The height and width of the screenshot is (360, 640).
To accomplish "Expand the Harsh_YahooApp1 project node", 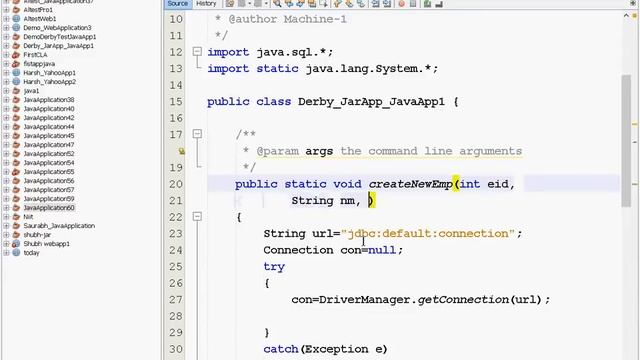I will tap(6, 73).
